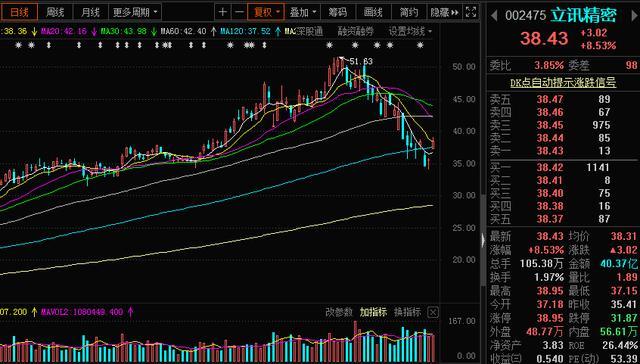
Task: Click the 融资融券 margin trading label
Action: pos(355,31)
